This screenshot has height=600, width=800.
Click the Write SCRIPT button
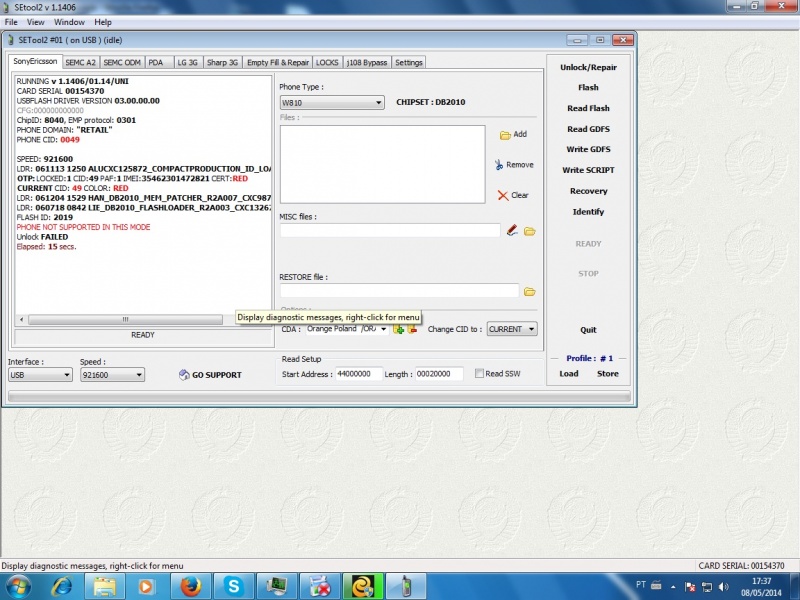tap(588, 170)
